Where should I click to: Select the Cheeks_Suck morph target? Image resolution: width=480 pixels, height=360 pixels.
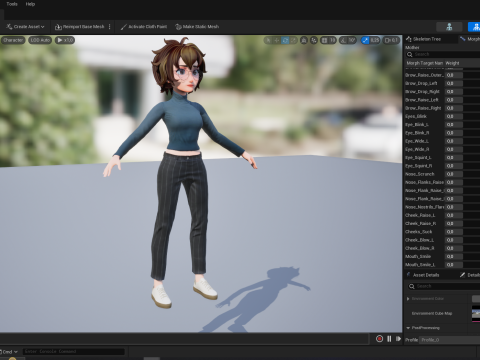[x=419, y=232]
